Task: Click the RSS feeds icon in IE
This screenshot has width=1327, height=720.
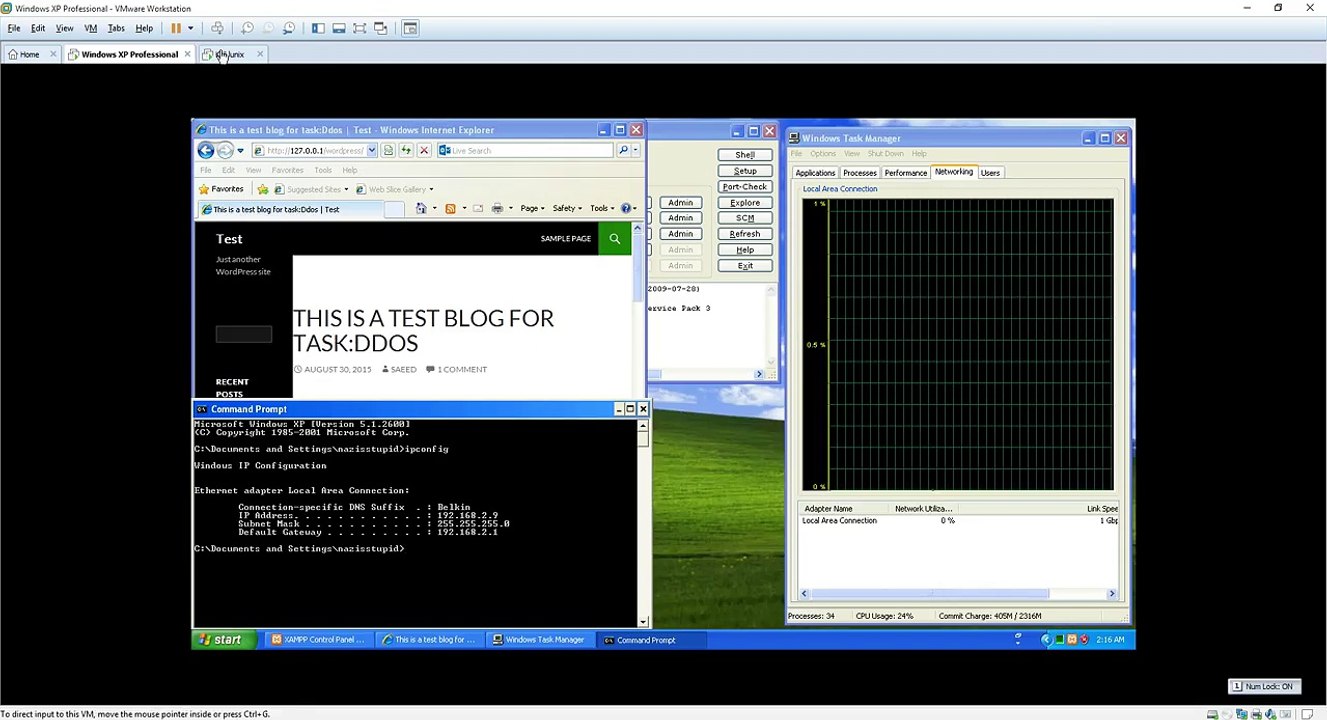Action: coord(450,208)
